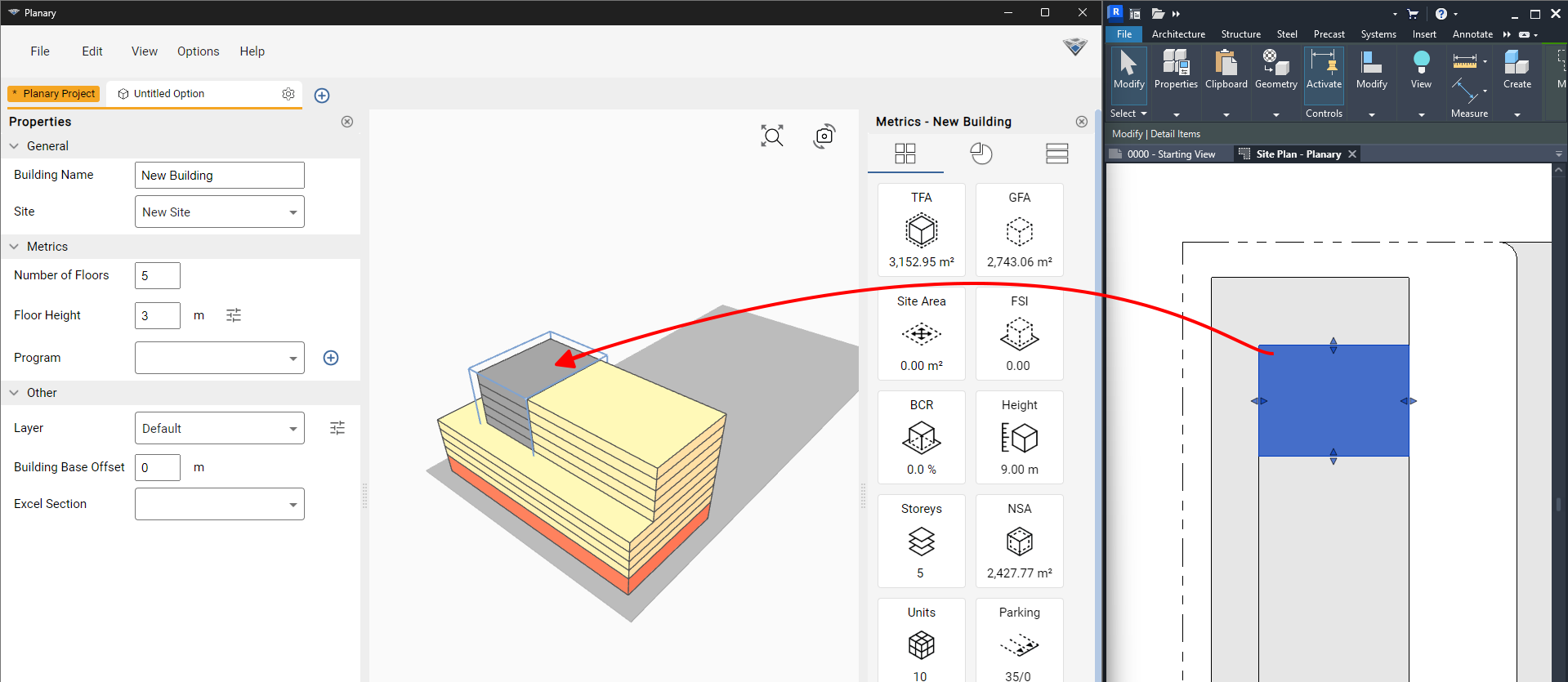Screen dimensions: 1568x682
Task: Open the Untitled Option settings gear
Action: click(288, 94)
